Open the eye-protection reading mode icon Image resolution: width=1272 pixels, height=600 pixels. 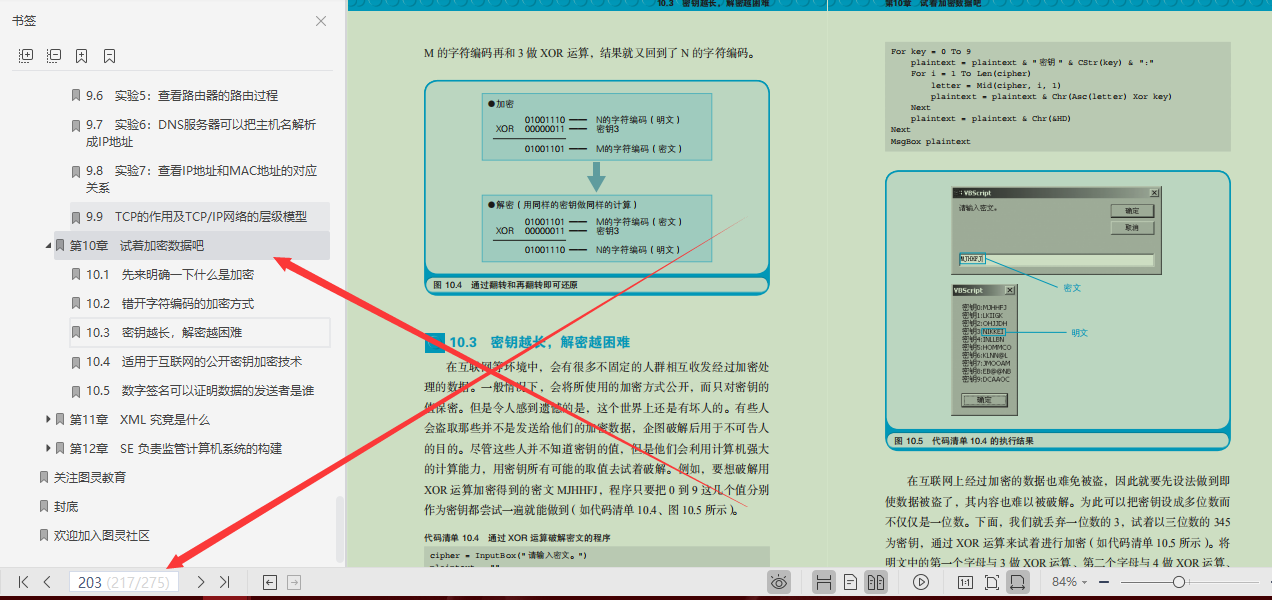click(x=780, y=582)
